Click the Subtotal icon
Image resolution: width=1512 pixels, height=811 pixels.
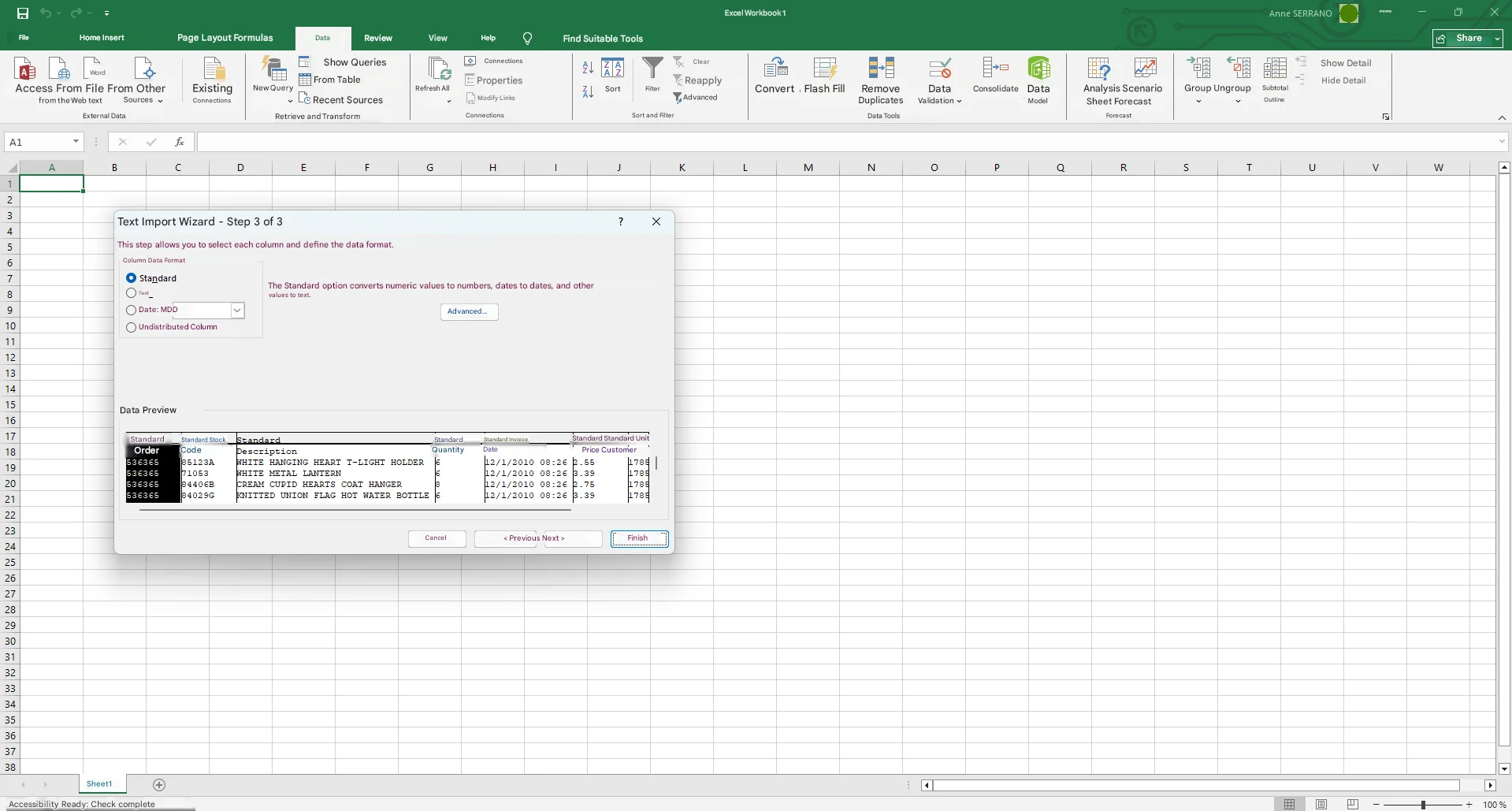tap(1274, 68)
